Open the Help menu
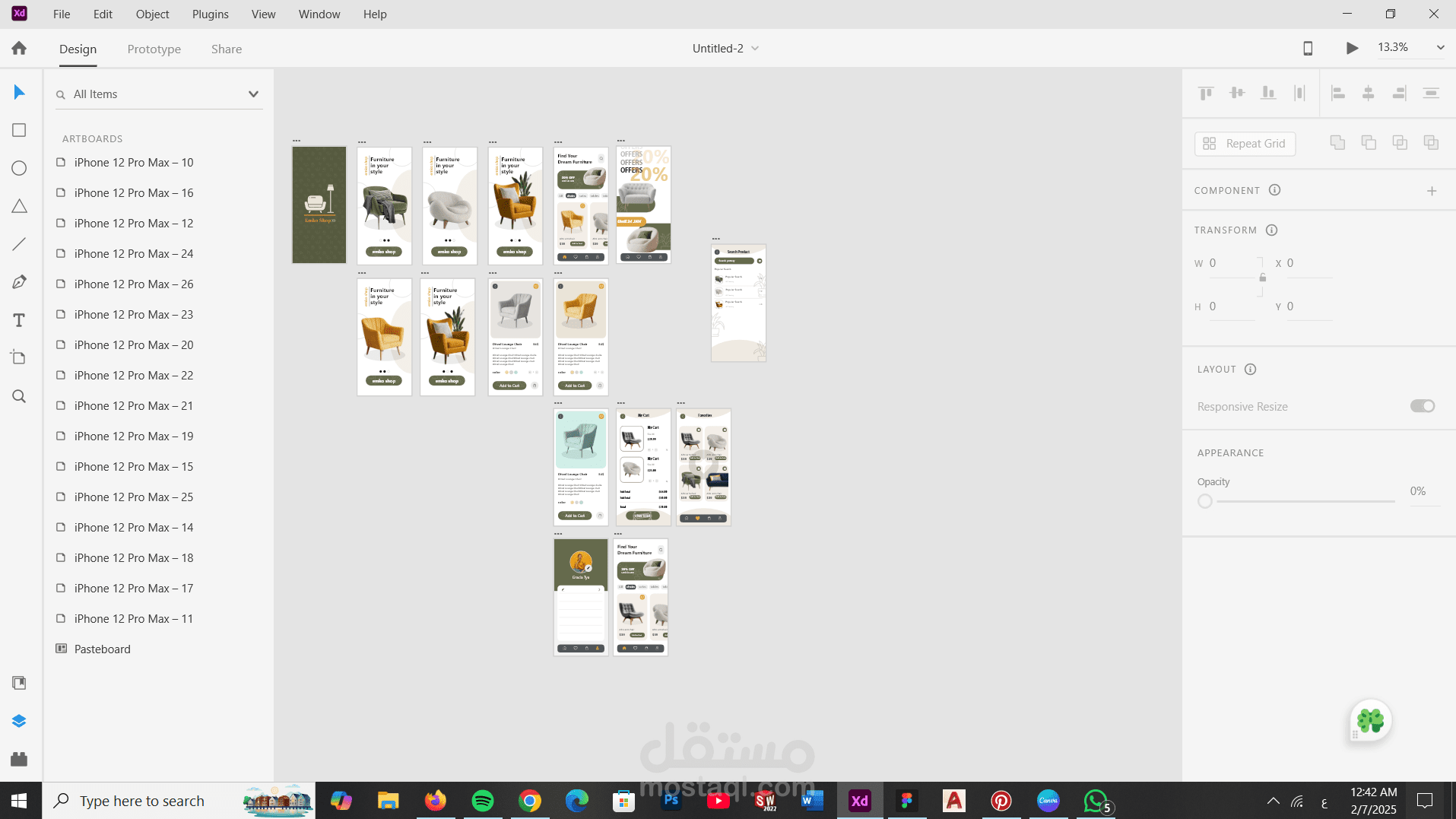1456x819 pixels. click(375, 14)
